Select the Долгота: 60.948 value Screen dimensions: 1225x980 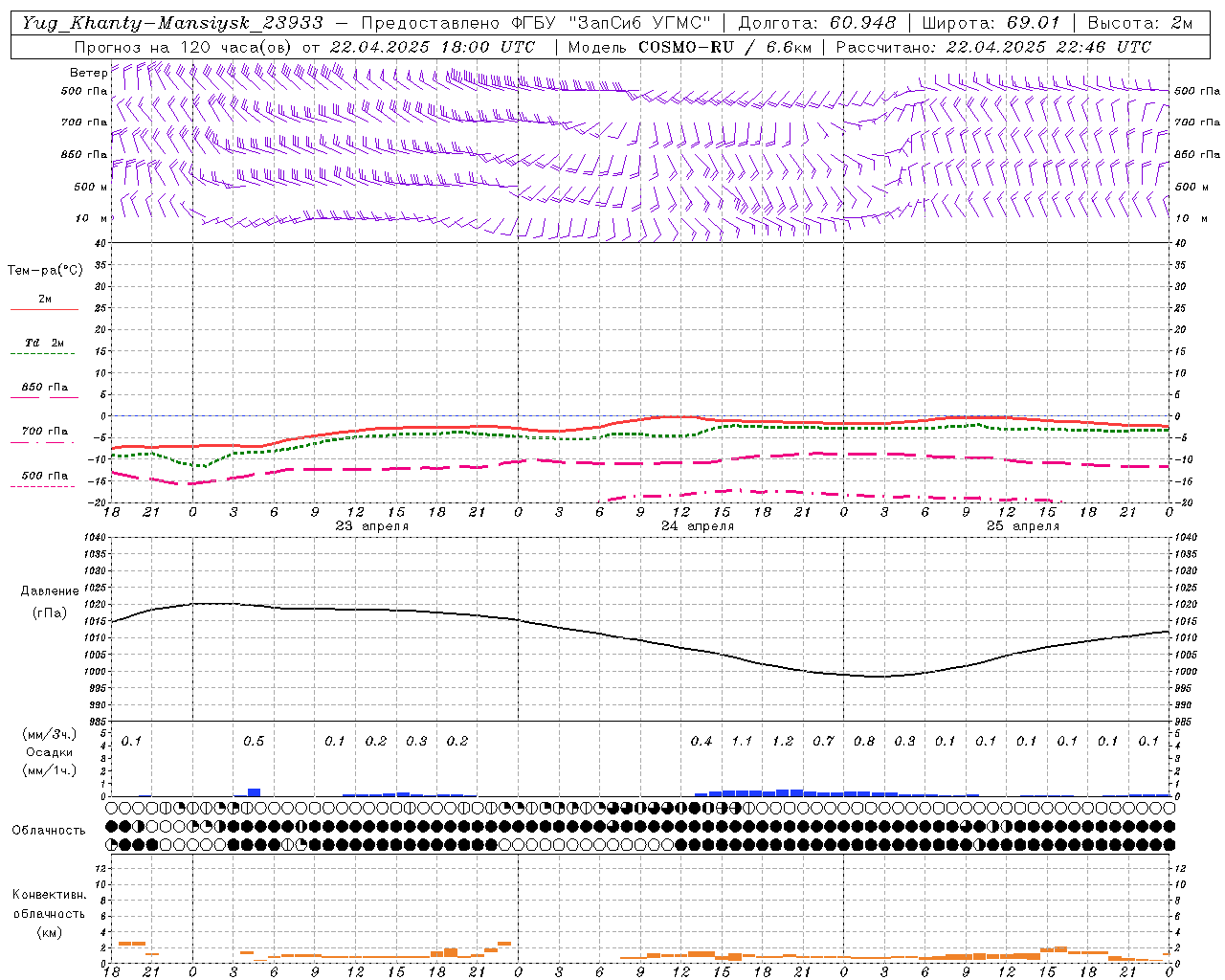(x=817, y=22)
